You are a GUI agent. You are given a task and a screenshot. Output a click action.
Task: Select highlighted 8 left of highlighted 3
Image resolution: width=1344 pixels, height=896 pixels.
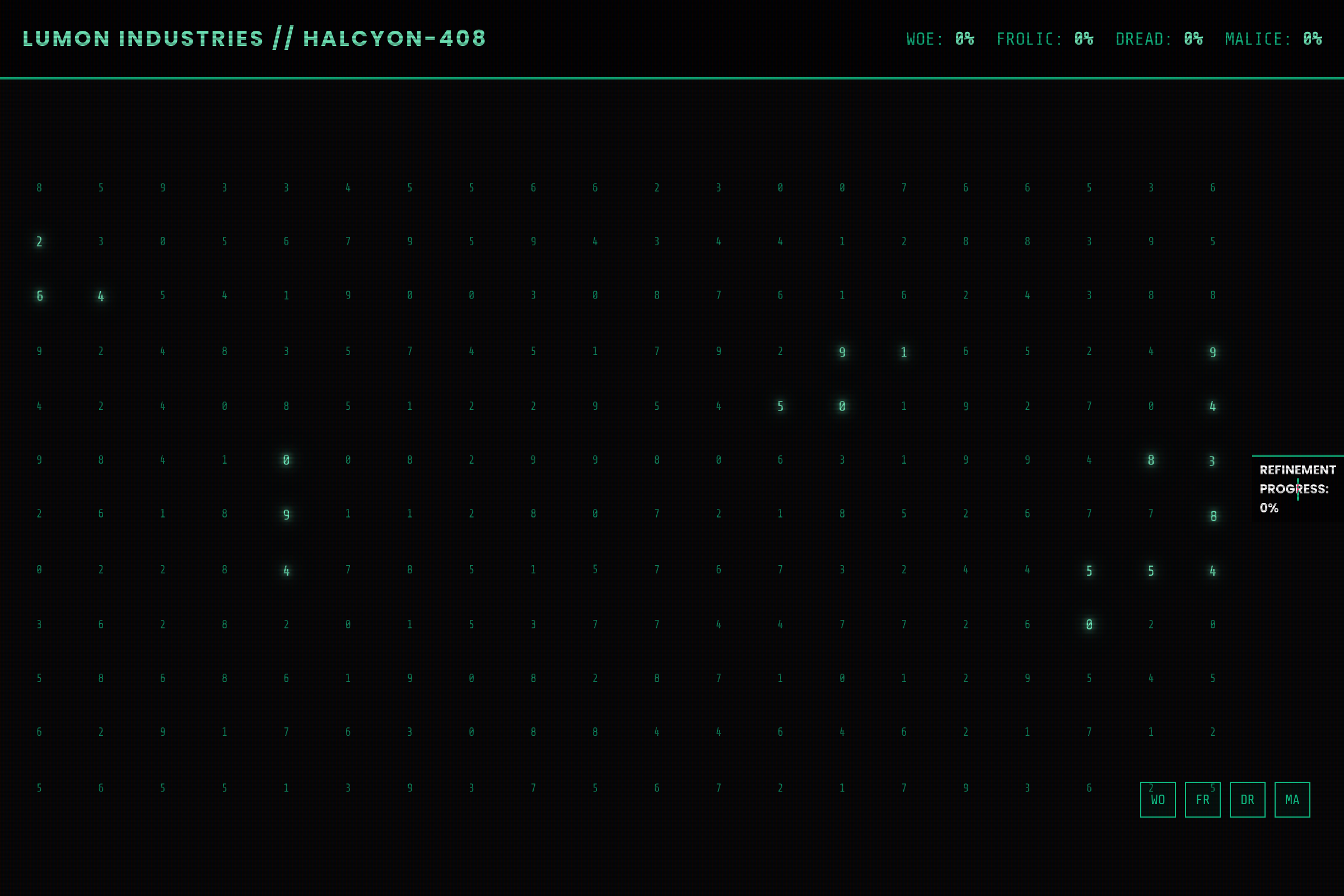1151,460
